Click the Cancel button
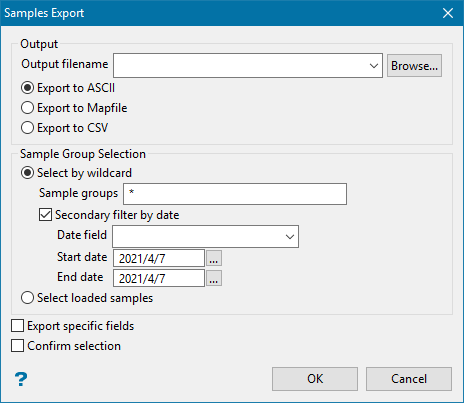This screenshot has height=403, width=464. 409,379
